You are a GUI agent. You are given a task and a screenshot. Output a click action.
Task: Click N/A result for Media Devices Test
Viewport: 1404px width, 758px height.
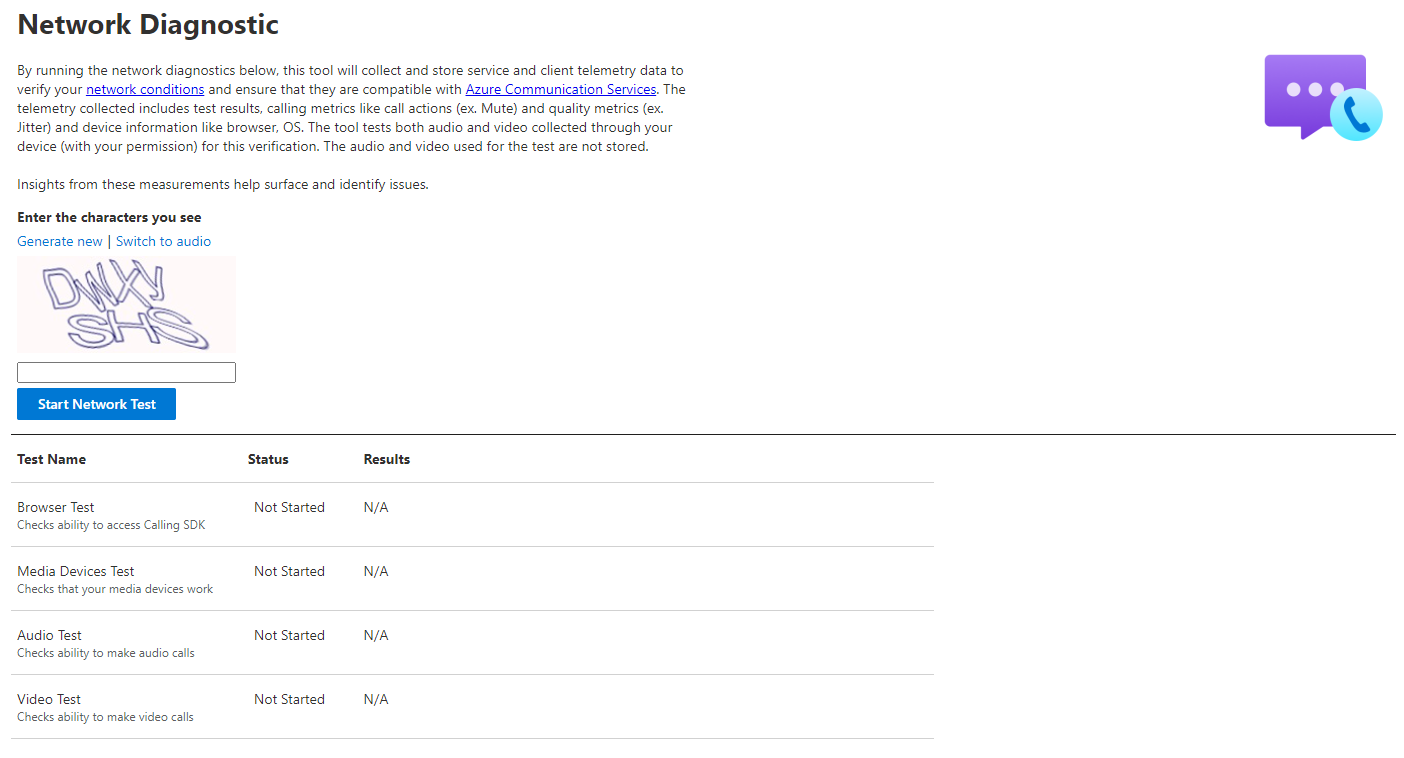point(376,571)
